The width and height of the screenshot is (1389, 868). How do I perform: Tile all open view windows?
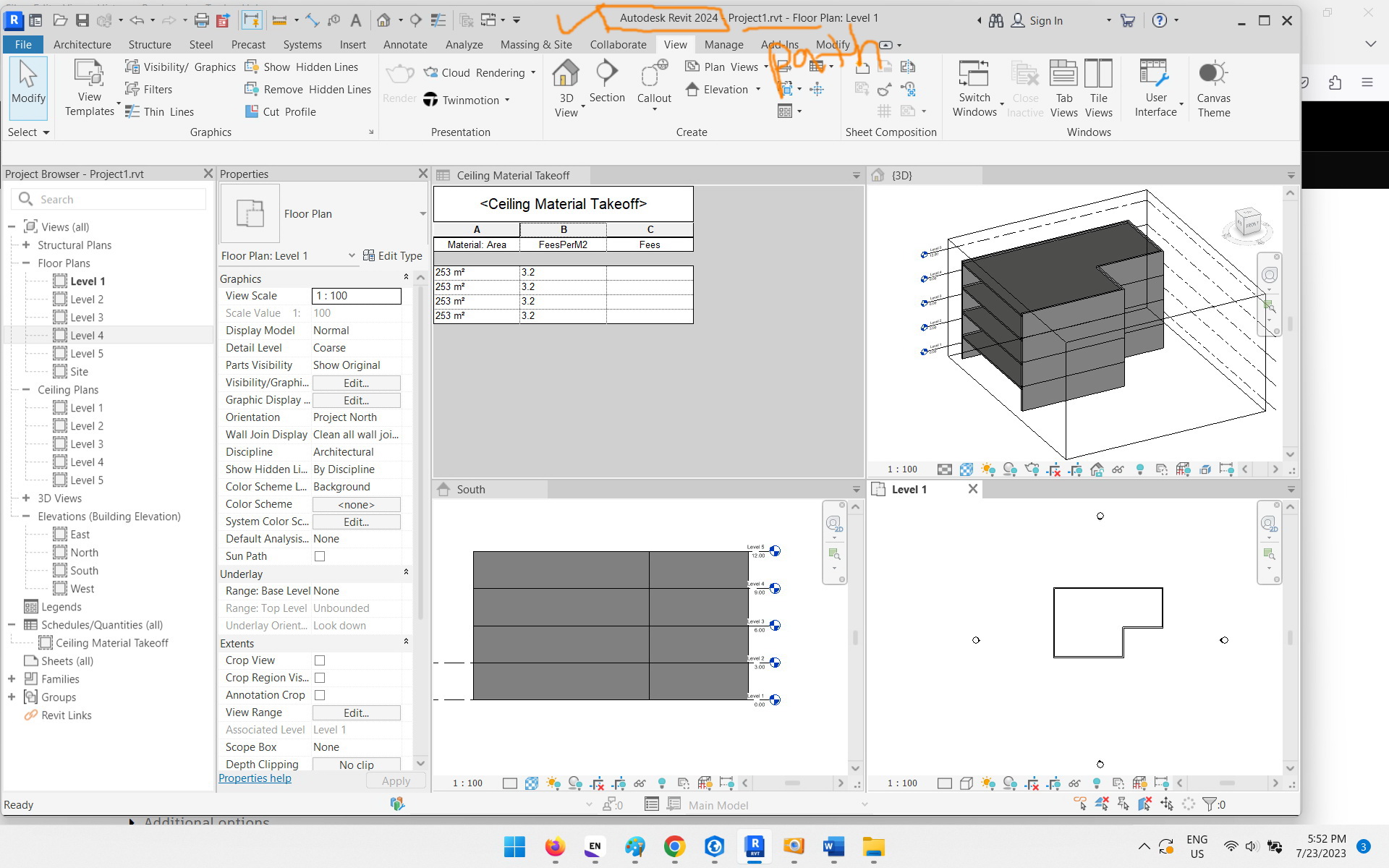[1099, 85]
